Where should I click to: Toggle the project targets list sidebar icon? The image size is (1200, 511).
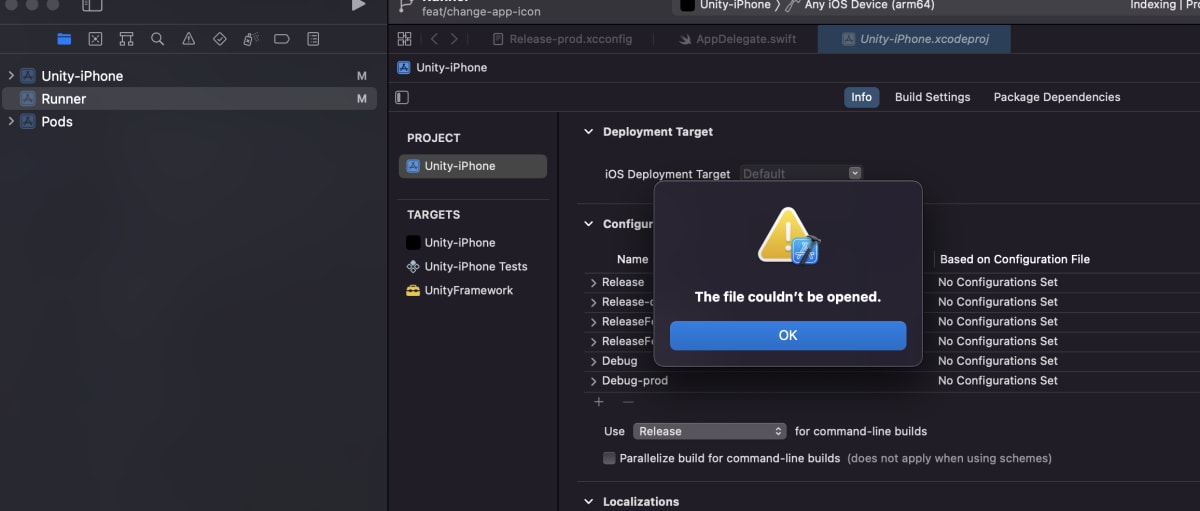(x=402, y=97)
